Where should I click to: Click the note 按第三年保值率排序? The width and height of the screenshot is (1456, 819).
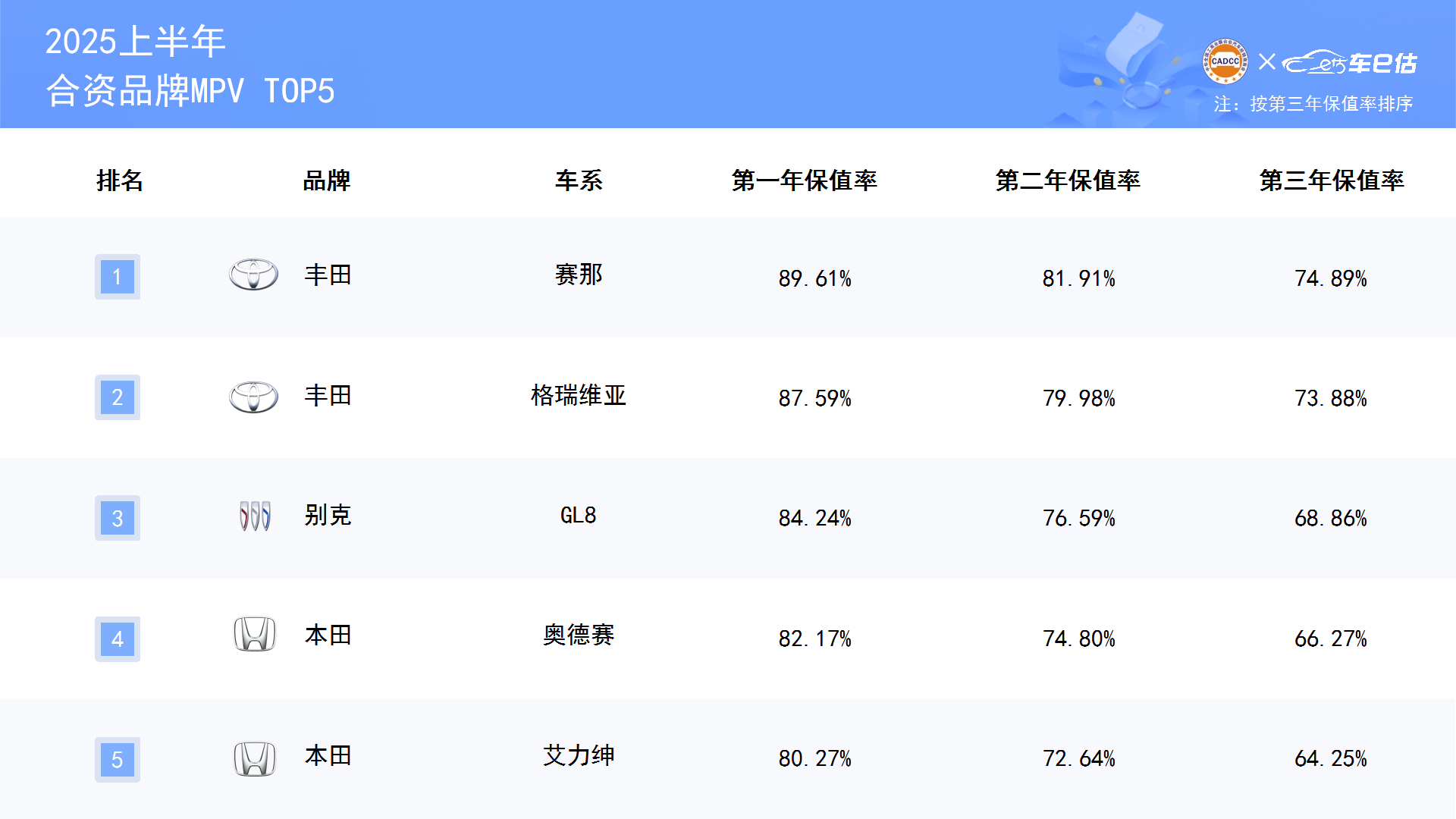click(x=1332, y=104)
